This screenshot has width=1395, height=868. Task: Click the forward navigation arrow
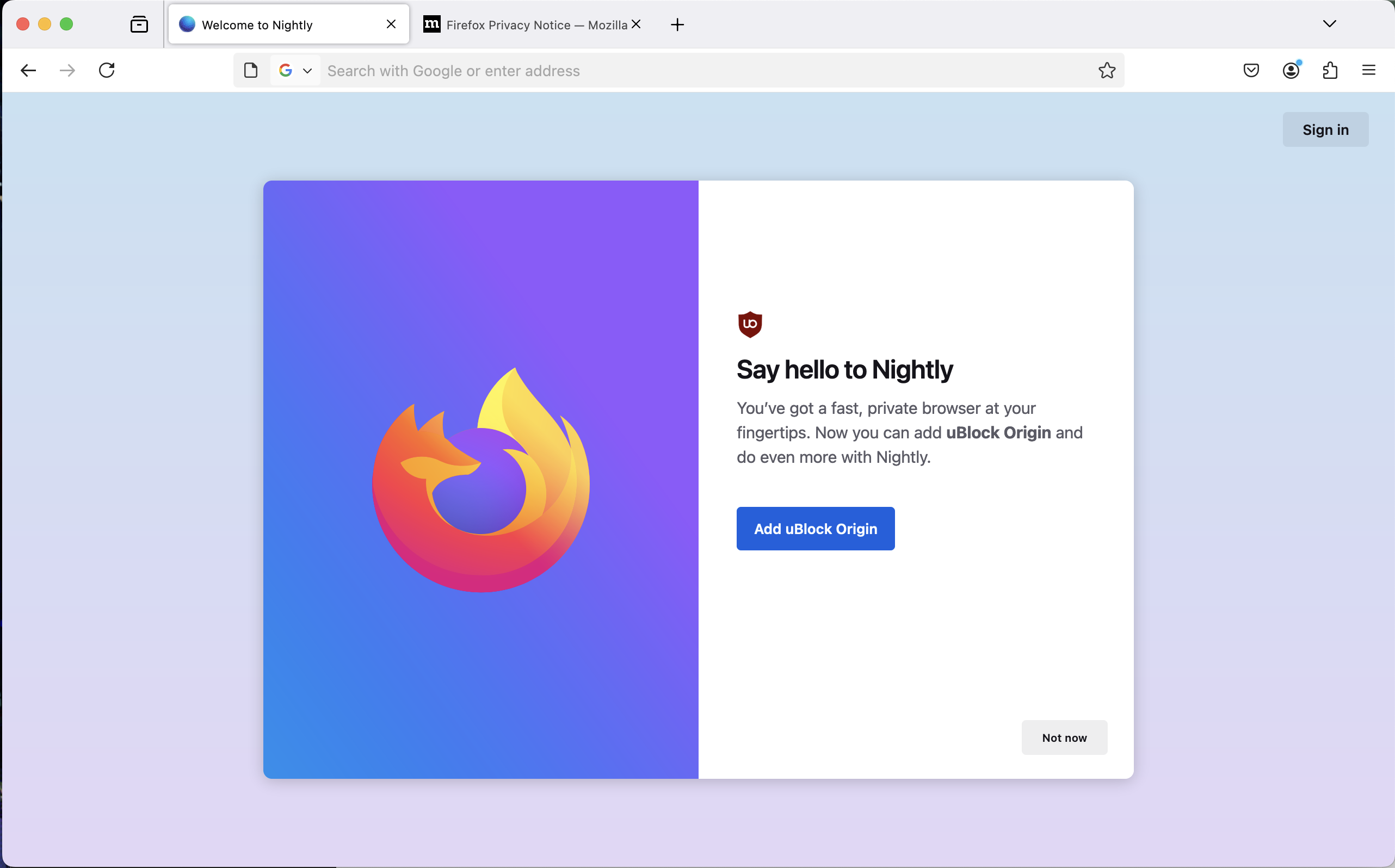point(67,70)
